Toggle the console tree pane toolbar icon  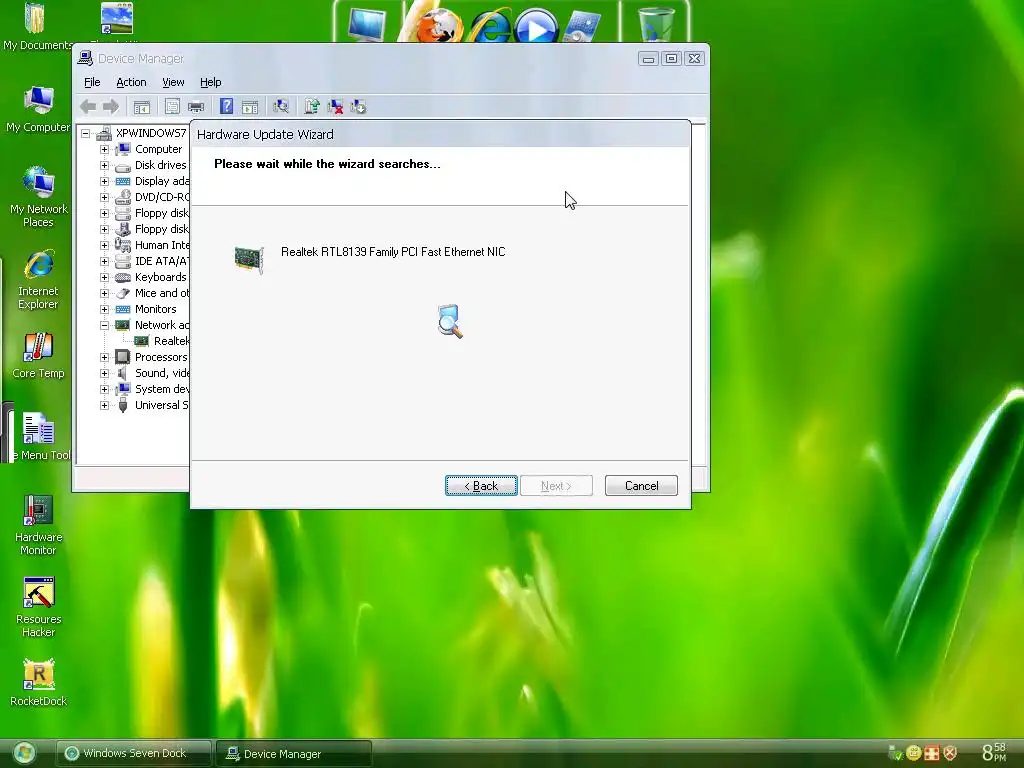pos(142,106)
